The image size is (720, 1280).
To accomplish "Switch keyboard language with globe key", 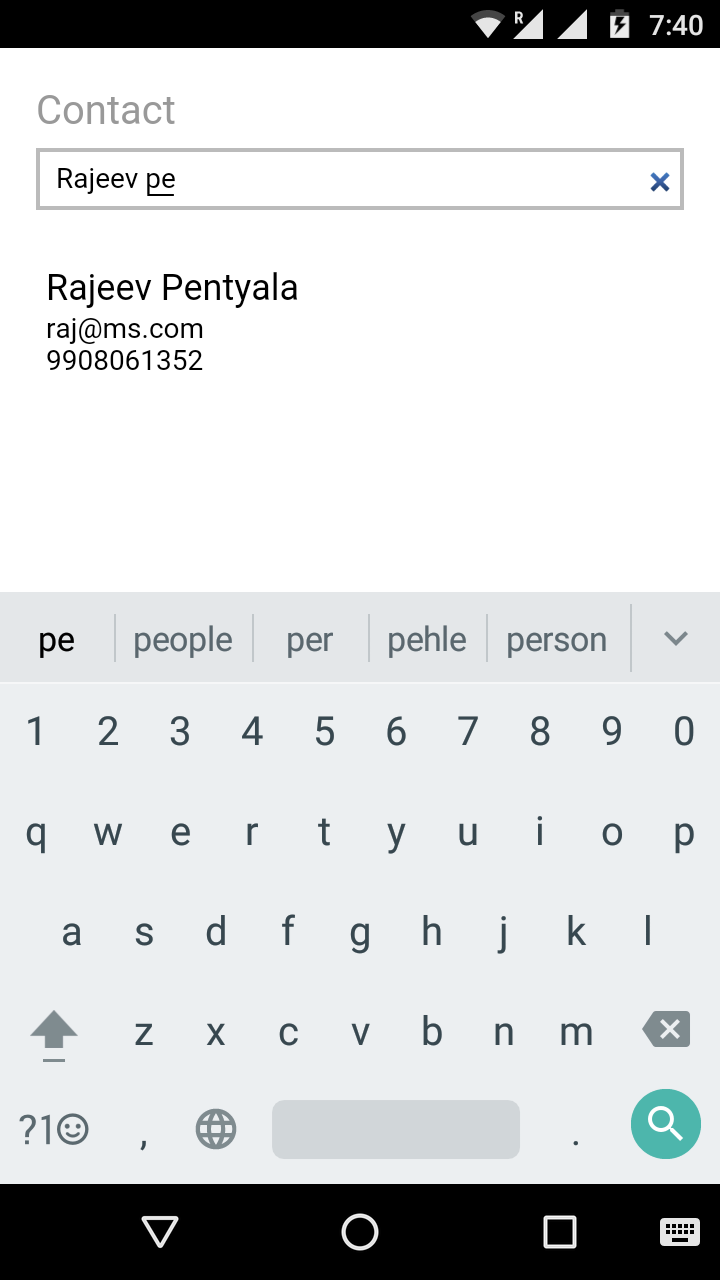I will [x=216, y=1130].
